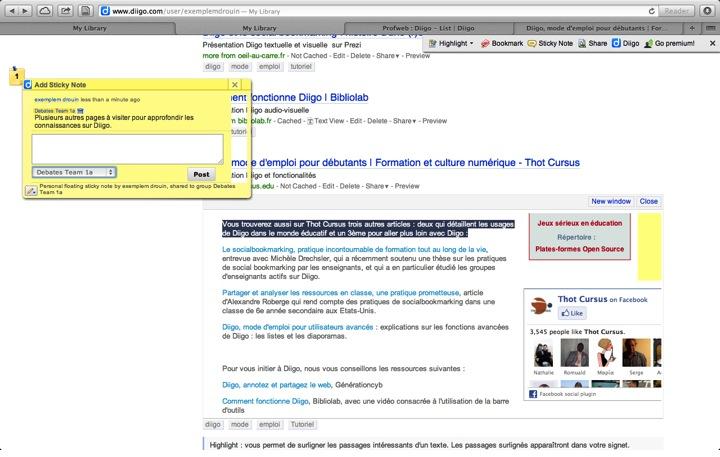Open Comment fonctionne Diigo link in preview text
This screenshot has height=457, width=720.
click(x=265, y=401)
